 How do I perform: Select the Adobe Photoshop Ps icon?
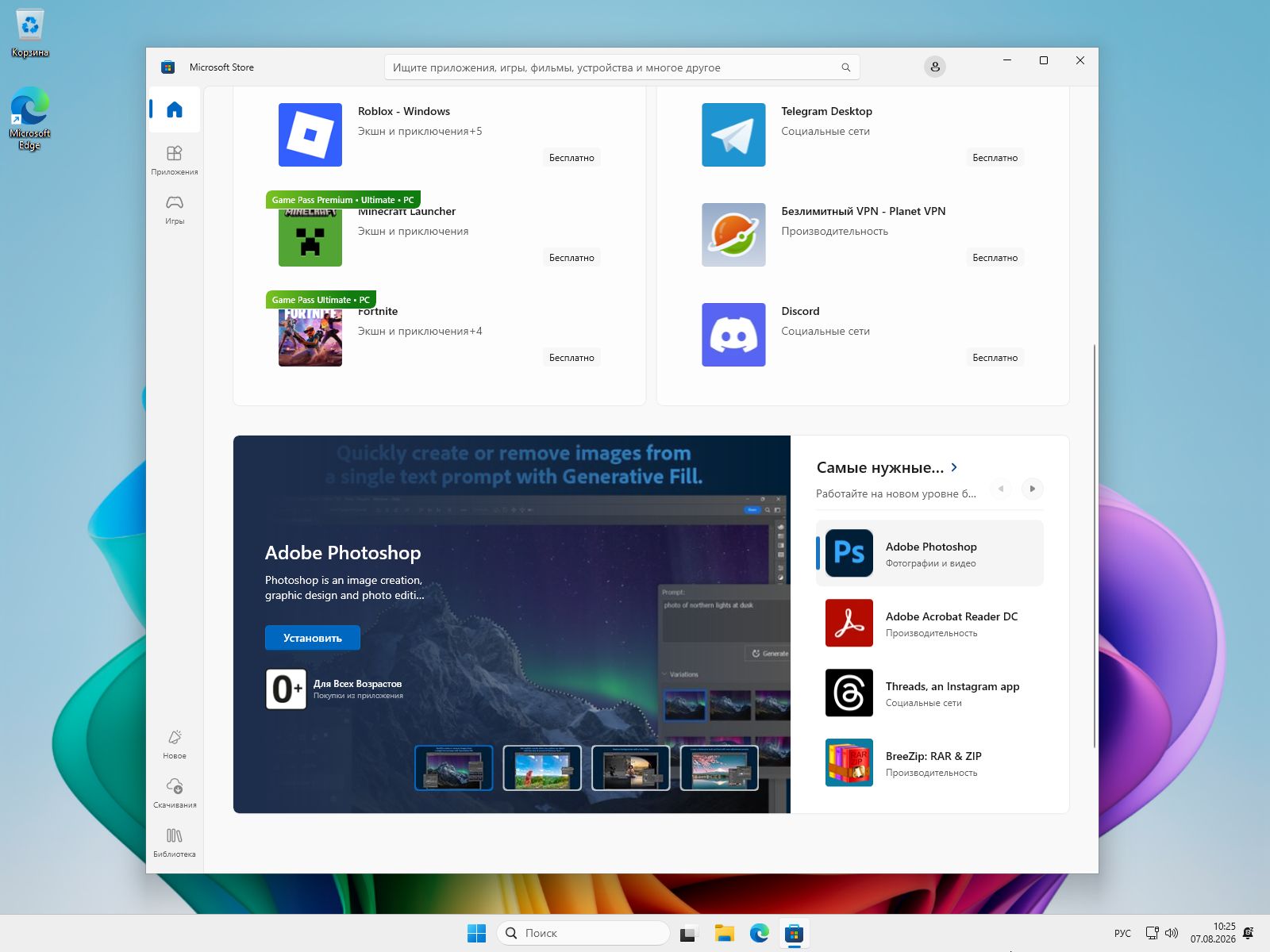849,553
